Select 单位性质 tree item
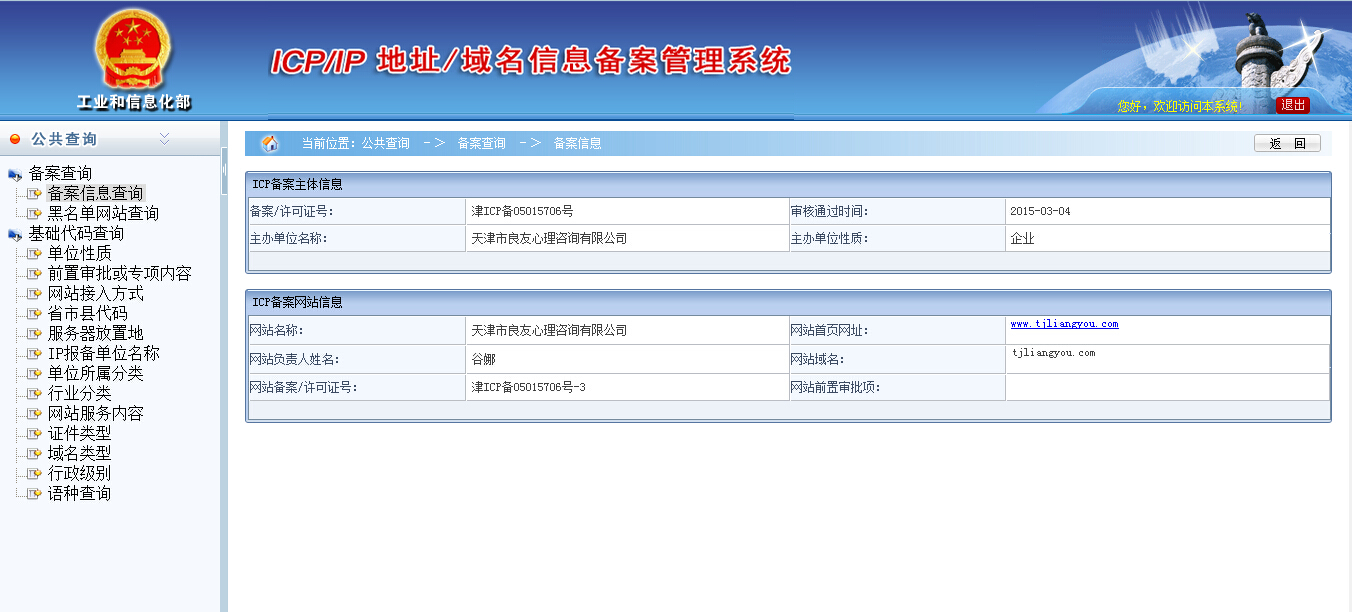This screenshot has width=1352, height=612. [x=79, y=253]
